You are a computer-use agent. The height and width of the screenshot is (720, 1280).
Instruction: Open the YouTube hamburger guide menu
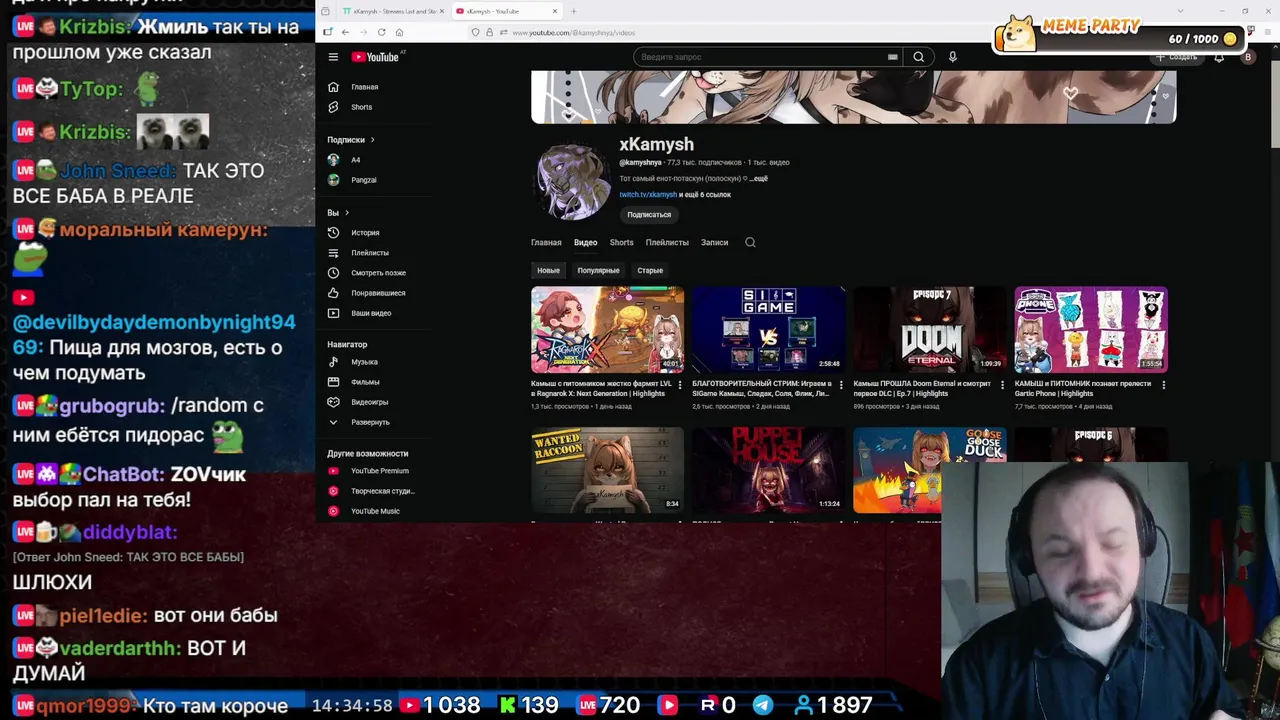tap(333, 57)
